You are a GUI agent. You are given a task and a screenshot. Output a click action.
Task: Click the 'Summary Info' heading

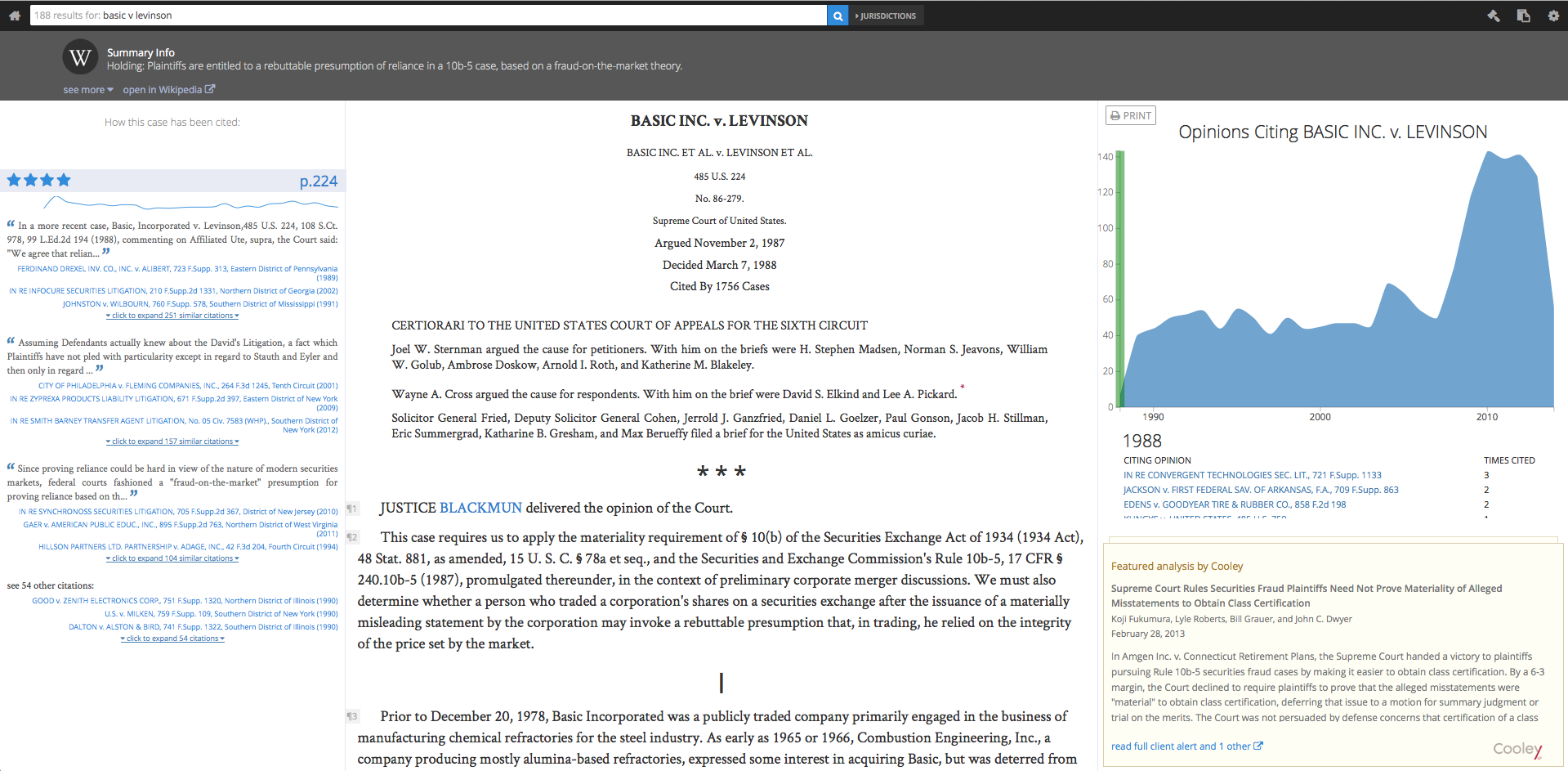coord(141,52)
